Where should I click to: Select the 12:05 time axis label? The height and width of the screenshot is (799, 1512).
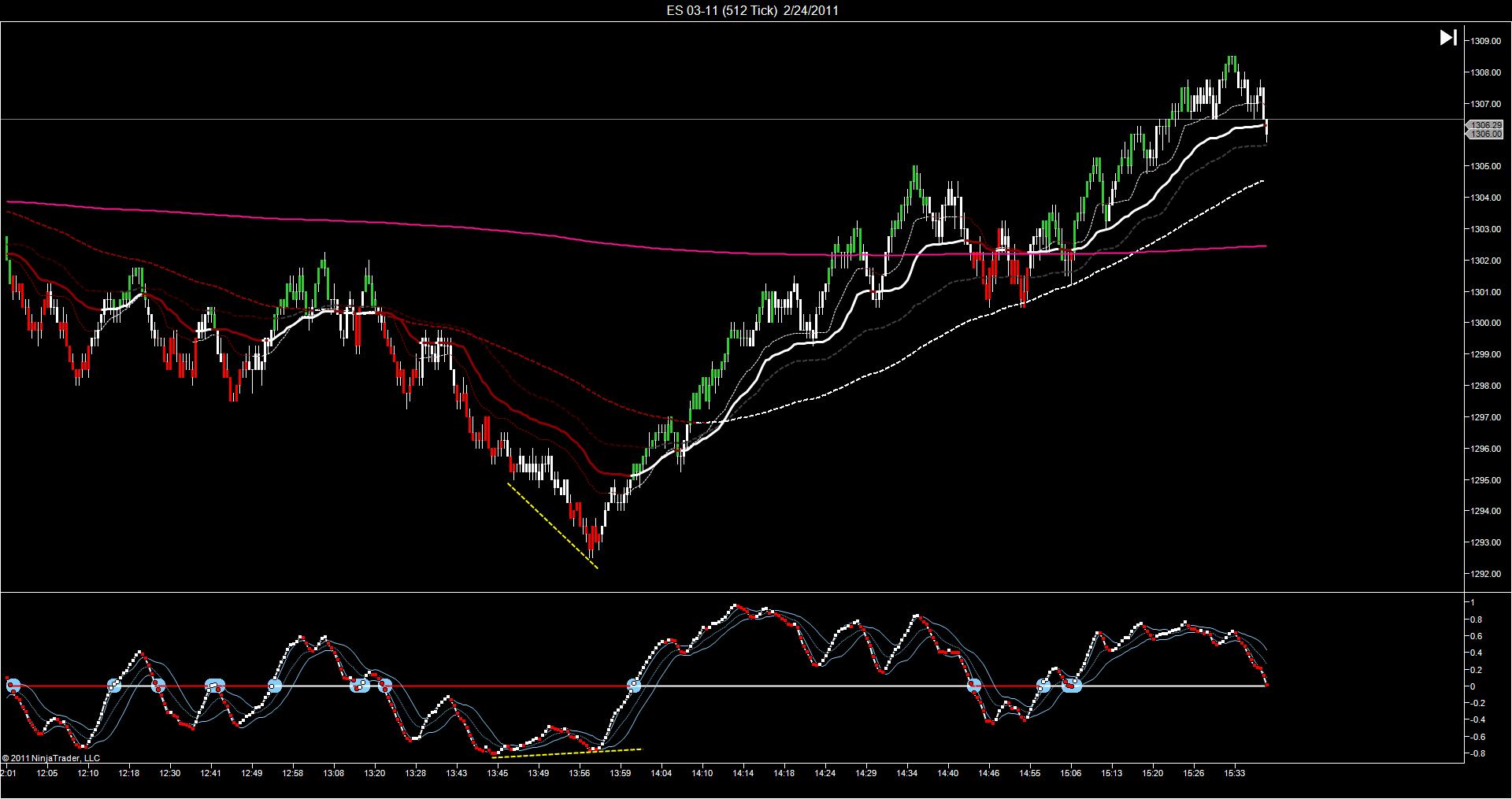[47, 774]
